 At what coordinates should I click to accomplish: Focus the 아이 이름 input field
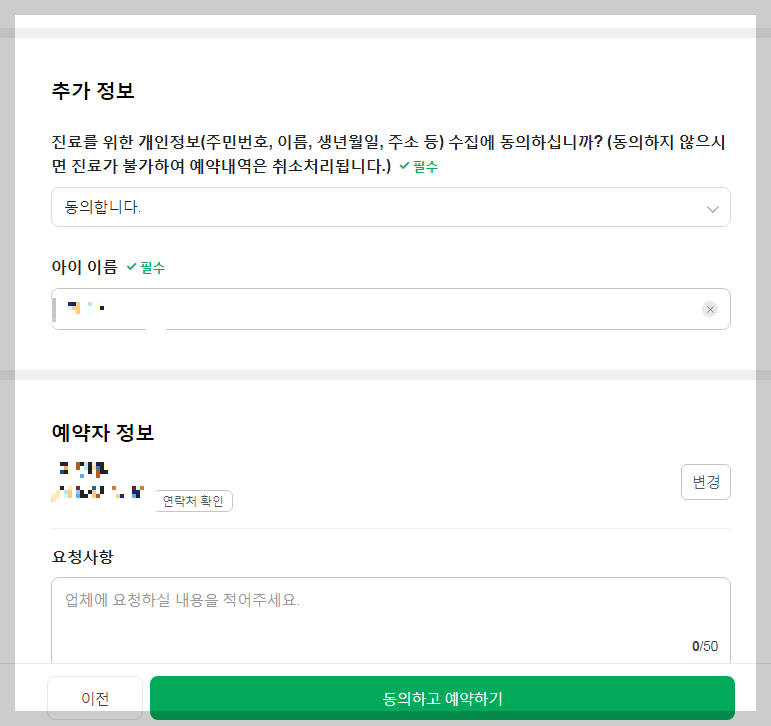click(390, 309)
